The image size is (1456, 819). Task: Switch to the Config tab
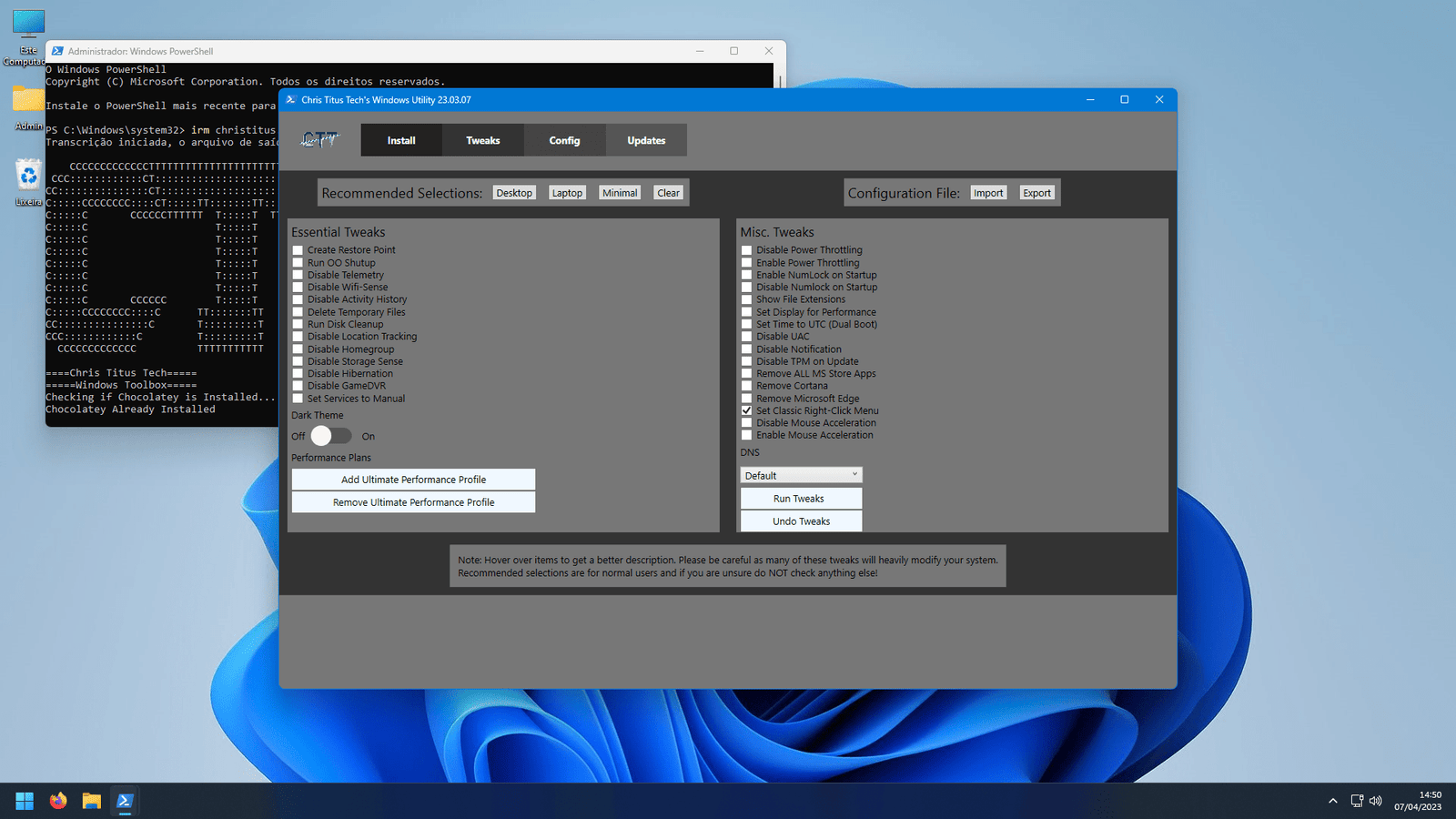(564, 140)
